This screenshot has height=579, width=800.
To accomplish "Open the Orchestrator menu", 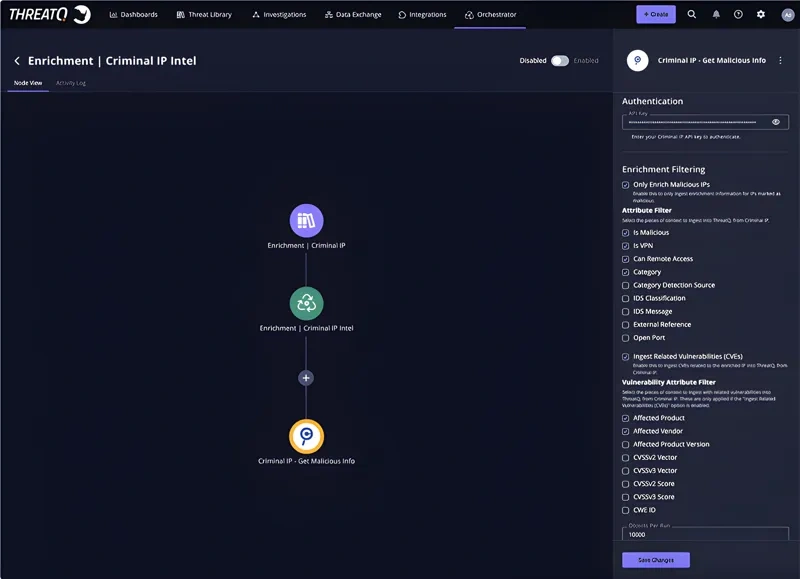I will [x=490, y=14].
